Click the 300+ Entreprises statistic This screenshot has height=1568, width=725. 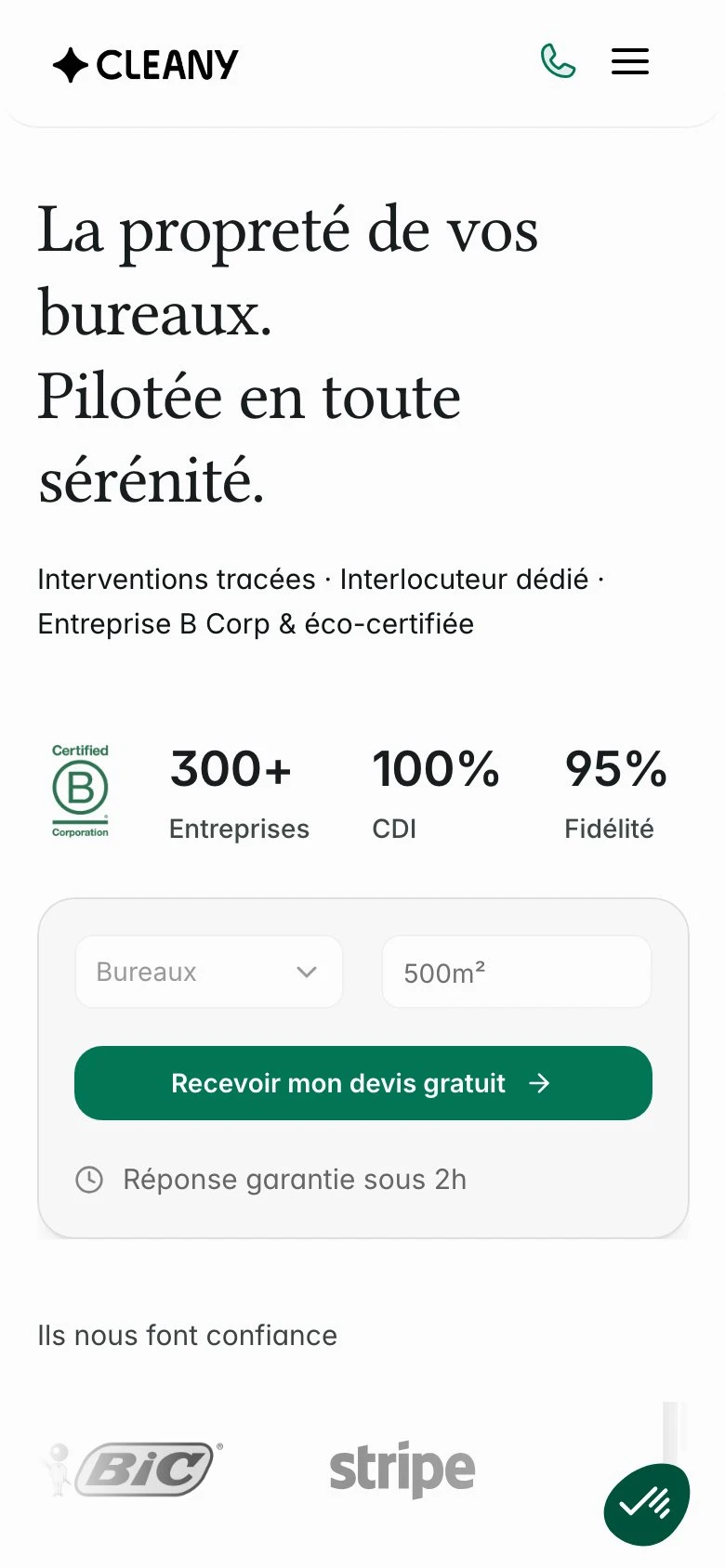tap(239, 794)
